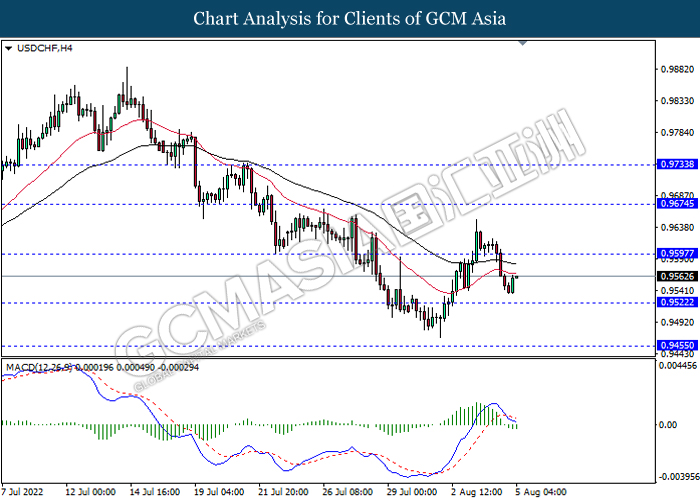Click the MACD scale value -0.003956
Screen dimensions: 700x500
pyautogui.click(x=679, y=476)
